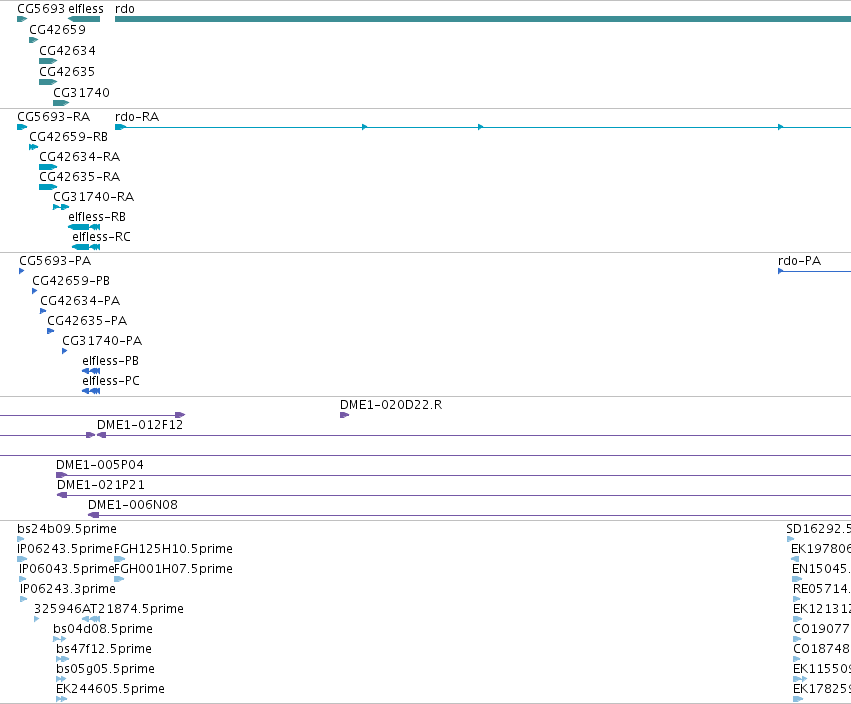Click the CG5693-PA protein label
This screenshot has width=851, height=704.
pyautogui.click(x=55, y=261)
